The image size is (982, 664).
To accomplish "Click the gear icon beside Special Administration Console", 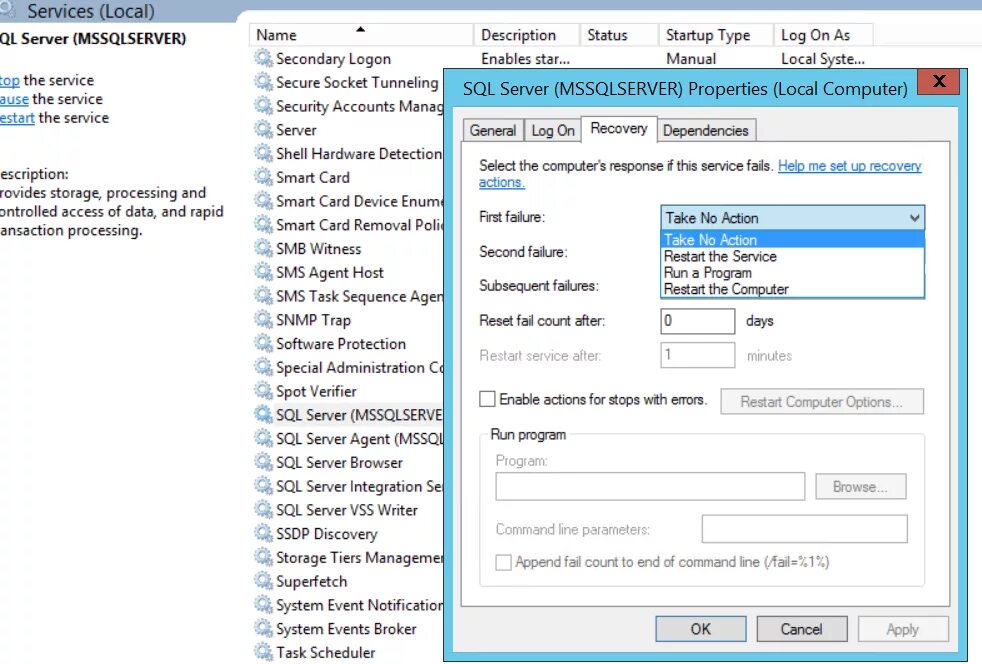I will [263, 368].
